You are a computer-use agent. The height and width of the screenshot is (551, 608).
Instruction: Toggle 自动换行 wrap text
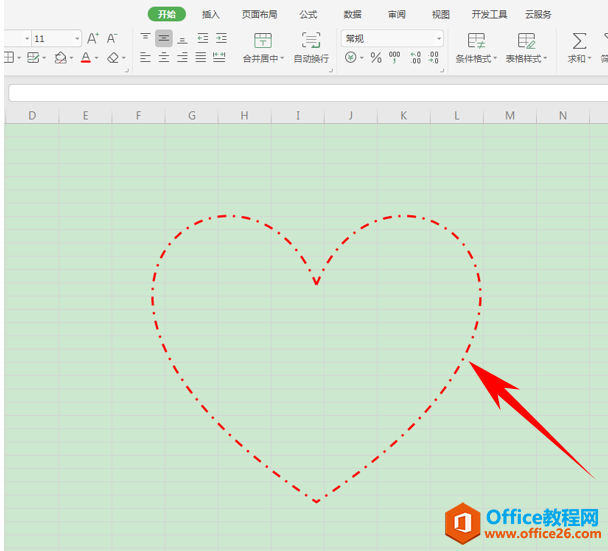[311, 48]
